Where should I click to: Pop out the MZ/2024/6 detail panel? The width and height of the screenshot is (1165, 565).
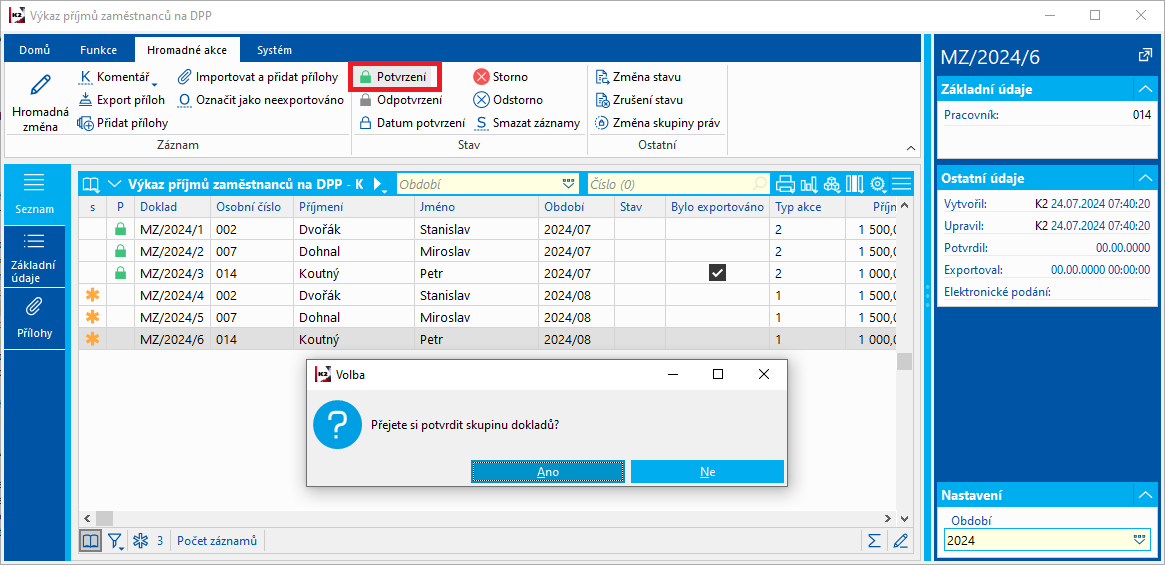click(x=1144, y=56)
